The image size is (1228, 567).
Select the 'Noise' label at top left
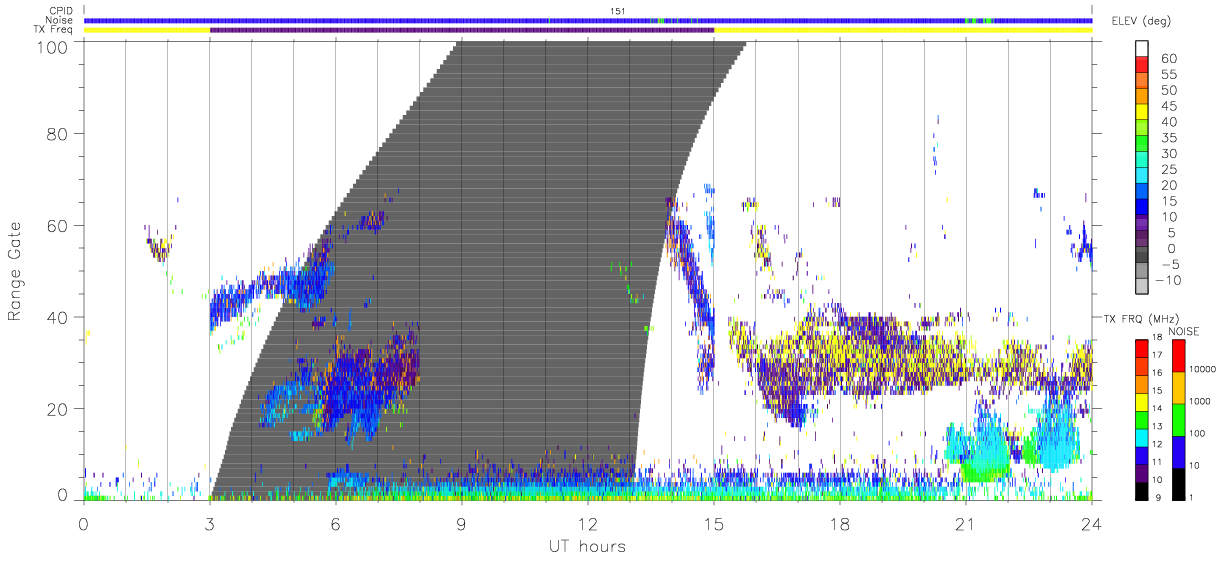pyautogui.click(x=61, y=20)
